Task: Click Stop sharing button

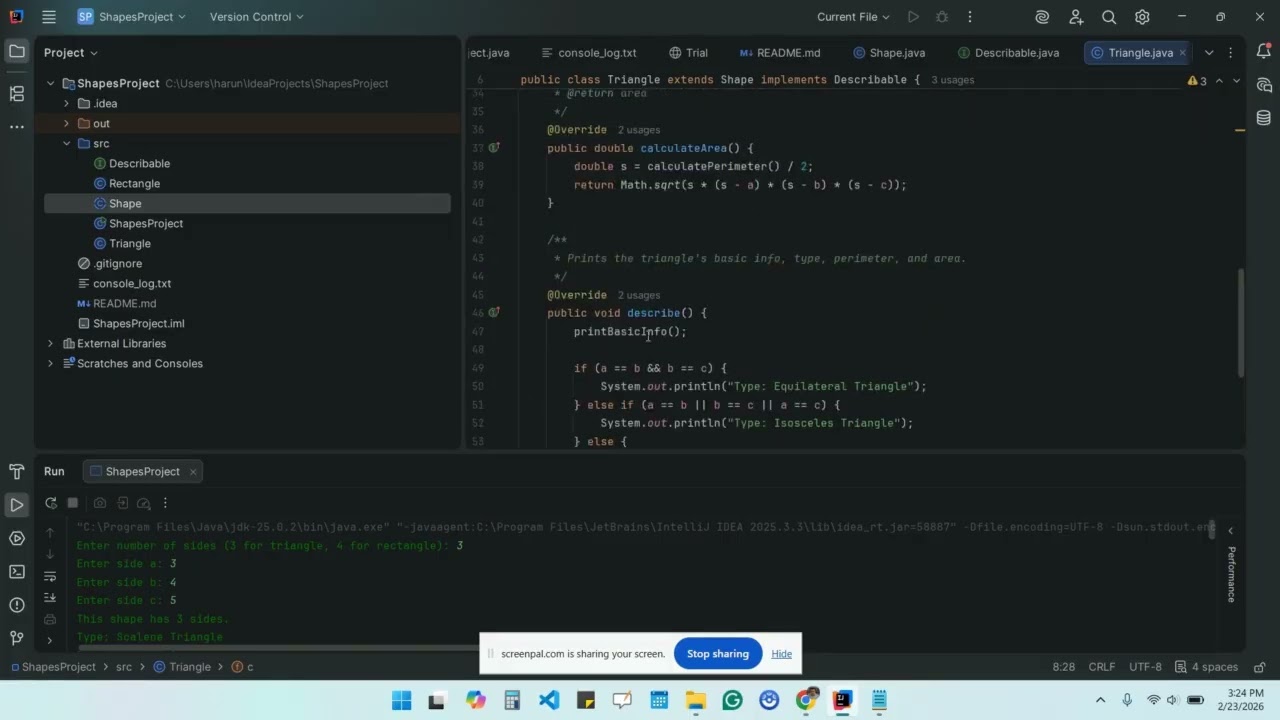Action: pyautogui.click(x=718, y=654)
